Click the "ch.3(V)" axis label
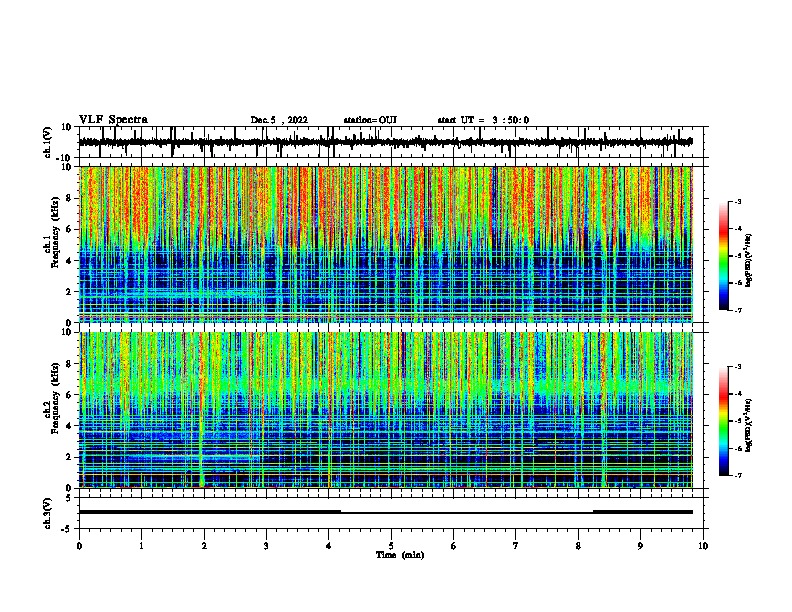 click(x=48, y=513)
